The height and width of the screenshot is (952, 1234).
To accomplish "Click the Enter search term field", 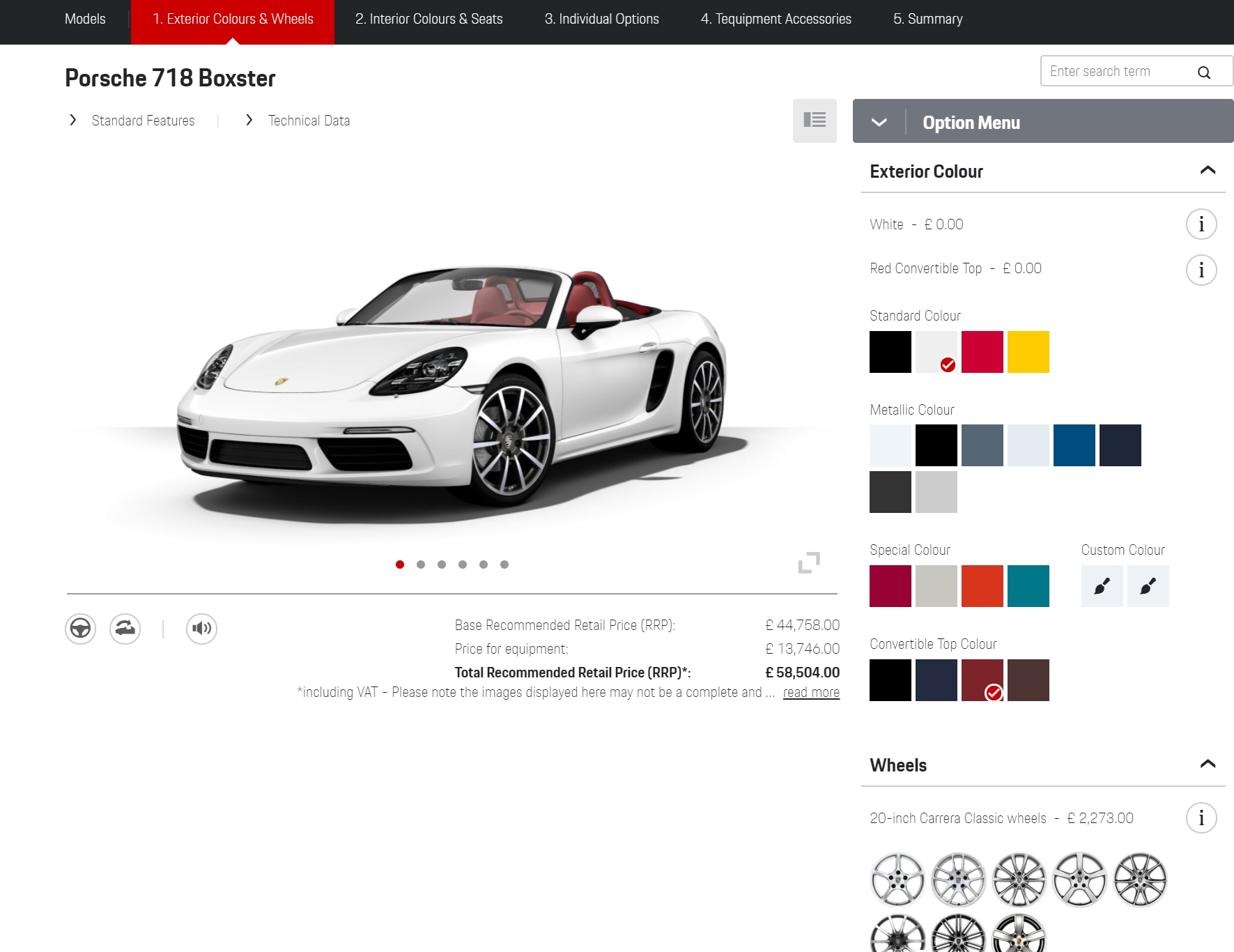I will (1136, 71).
